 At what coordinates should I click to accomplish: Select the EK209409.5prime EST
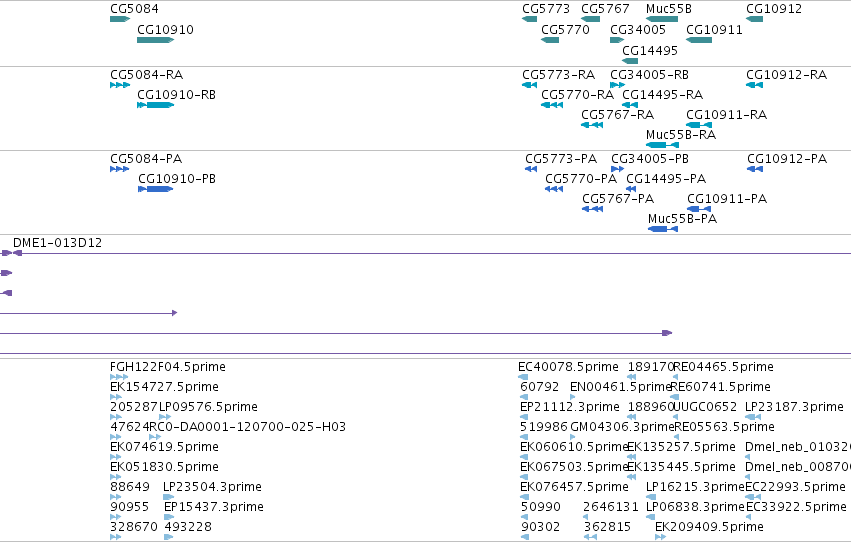click(661, 537)
